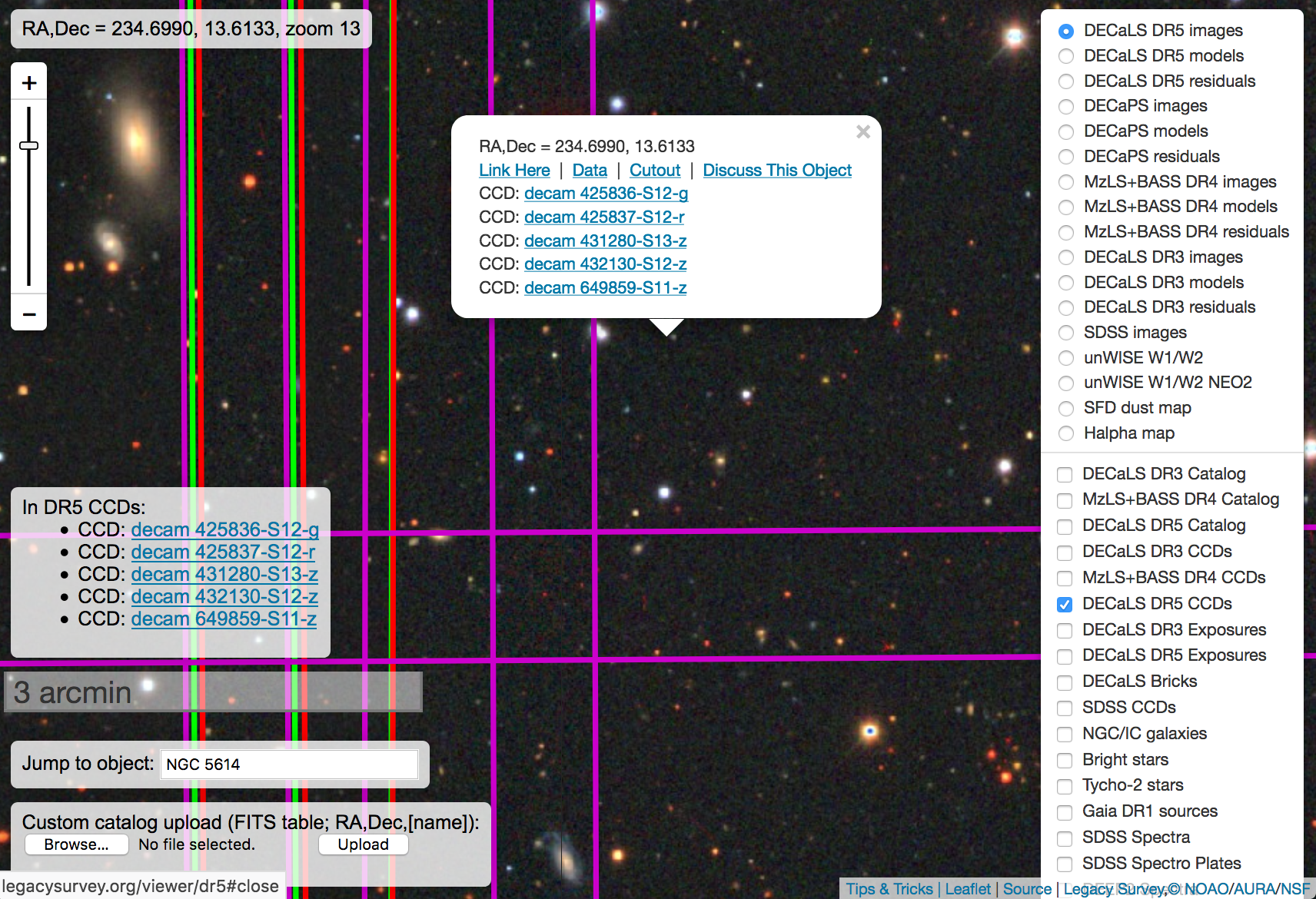Click the zoom slider handle

(x=29, y=145)
